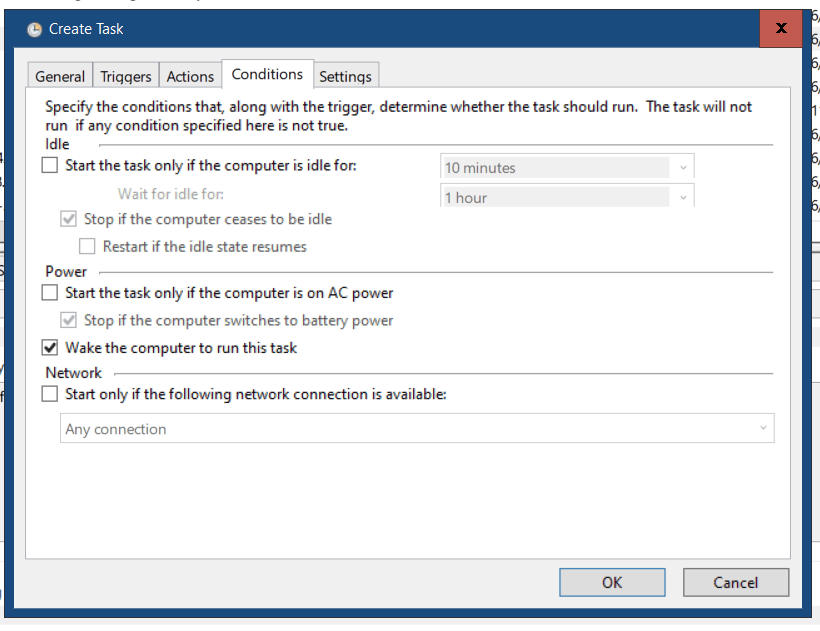Enable the network connection availability condition
Screen dimensions: 820x631
(x=49, y=393)
